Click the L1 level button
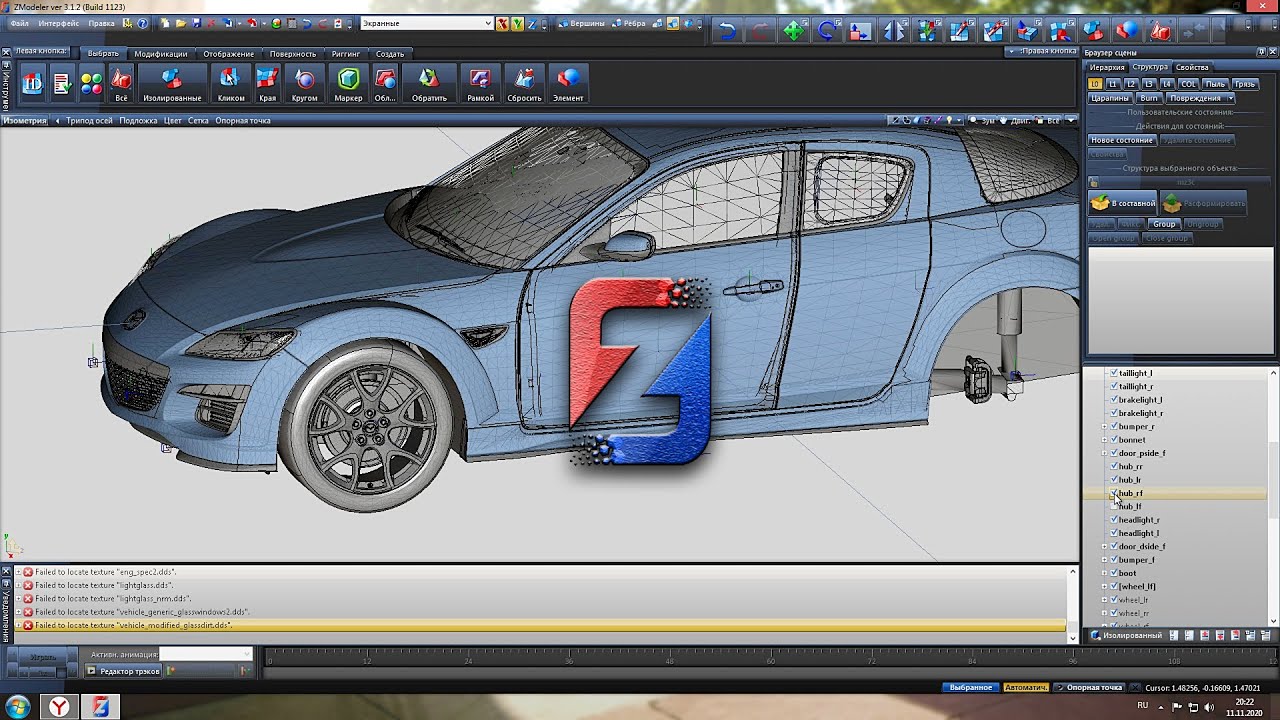This screenshot has width=1280, height=720. (x=1113, y=84)
